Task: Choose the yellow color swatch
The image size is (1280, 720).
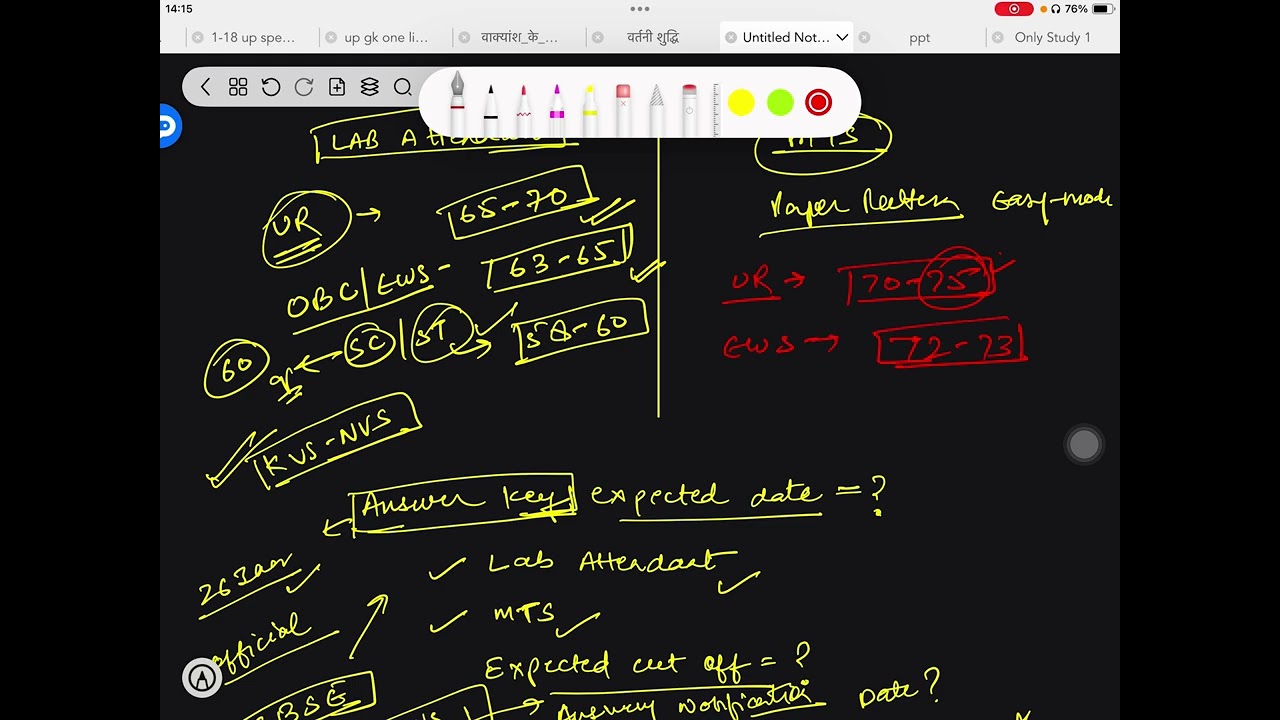Action: tap(741, 102)
